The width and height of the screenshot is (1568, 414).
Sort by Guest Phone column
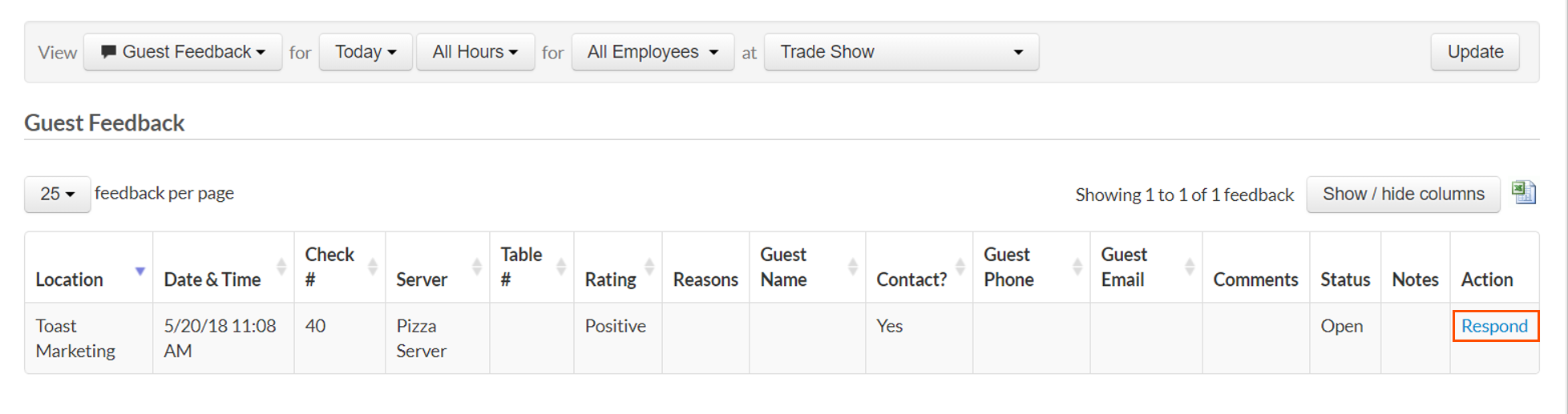click(1077, 267)
